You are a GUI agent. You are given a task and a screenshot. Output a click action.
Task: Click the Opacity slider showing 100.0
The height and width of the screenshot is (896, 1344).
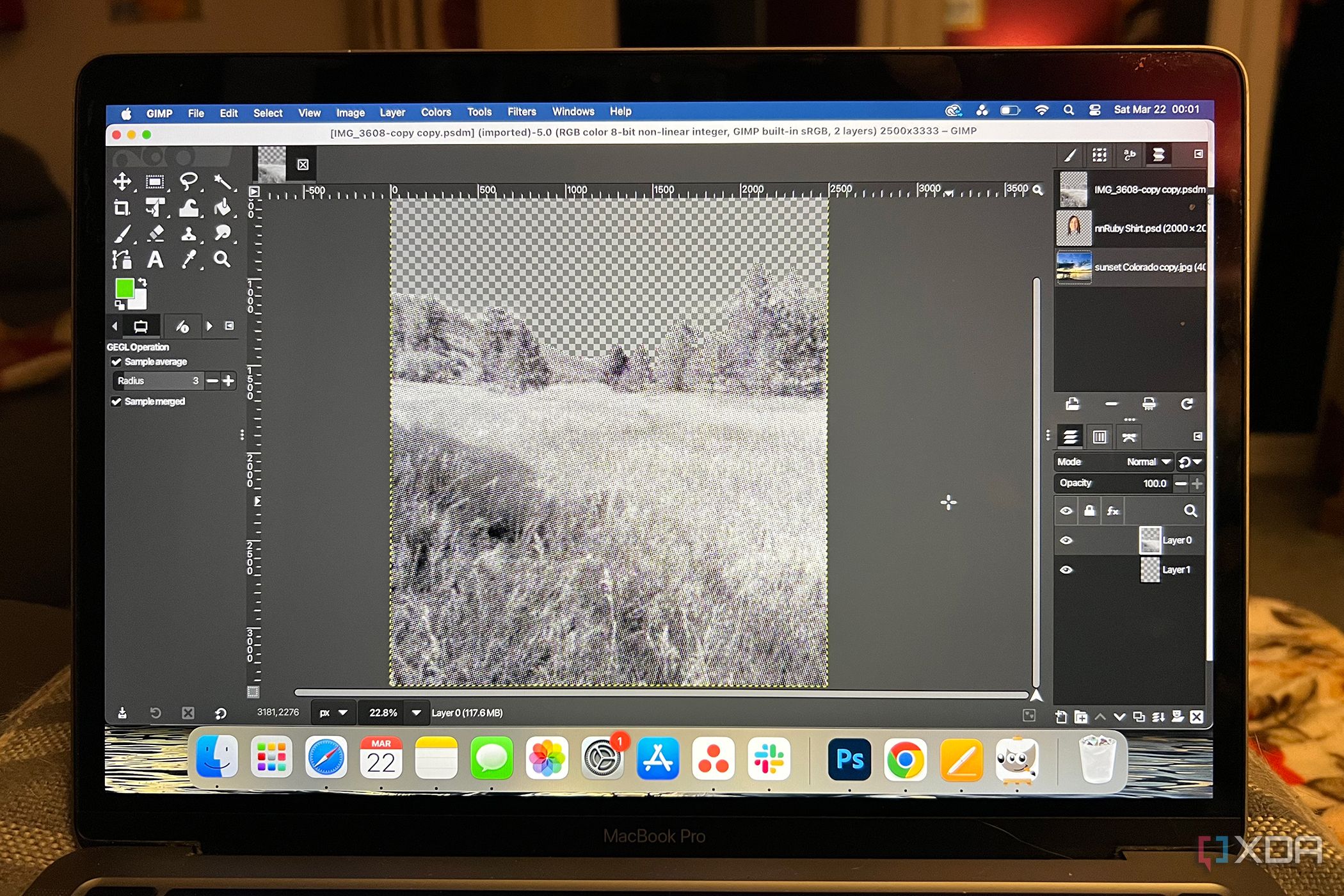(x=1113, y=483)
